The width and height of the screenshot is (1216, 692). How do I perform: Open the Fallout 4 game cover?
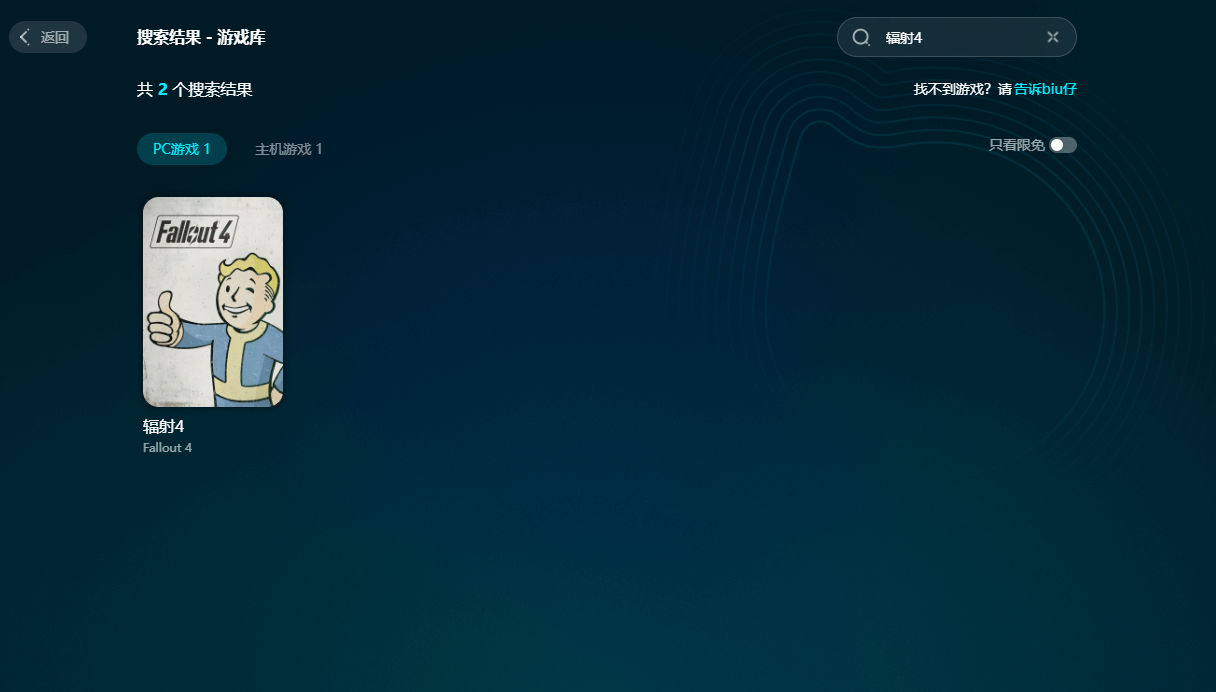[x=213, y=302]
